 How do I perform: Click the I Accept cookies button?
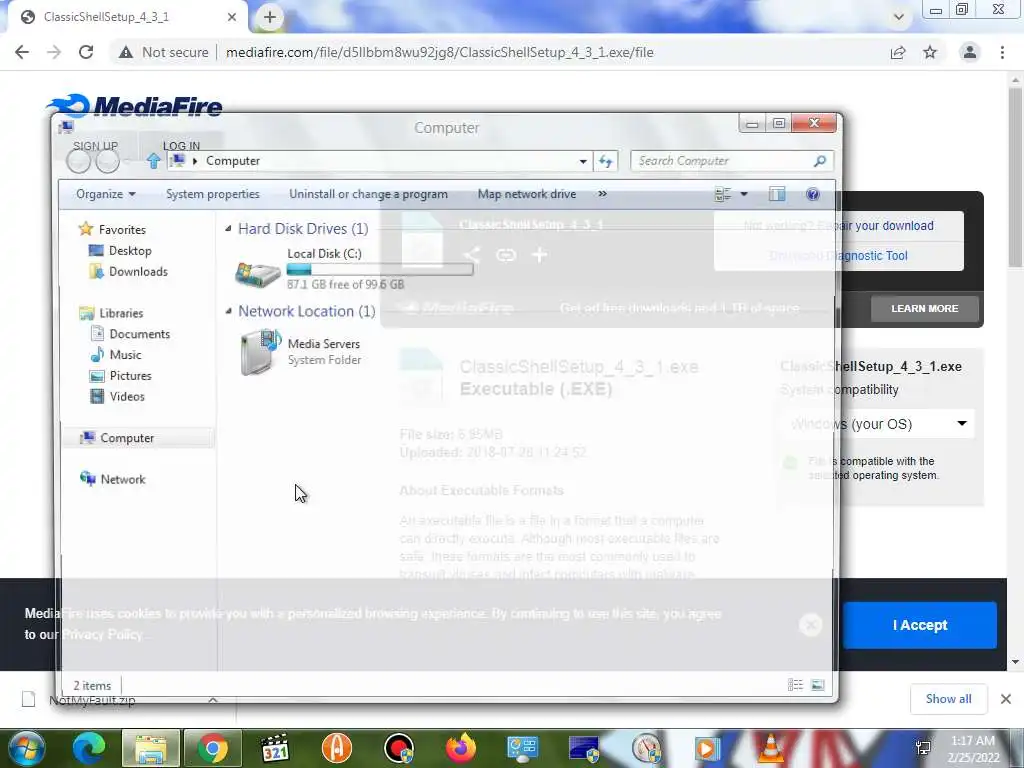(920, 625)
